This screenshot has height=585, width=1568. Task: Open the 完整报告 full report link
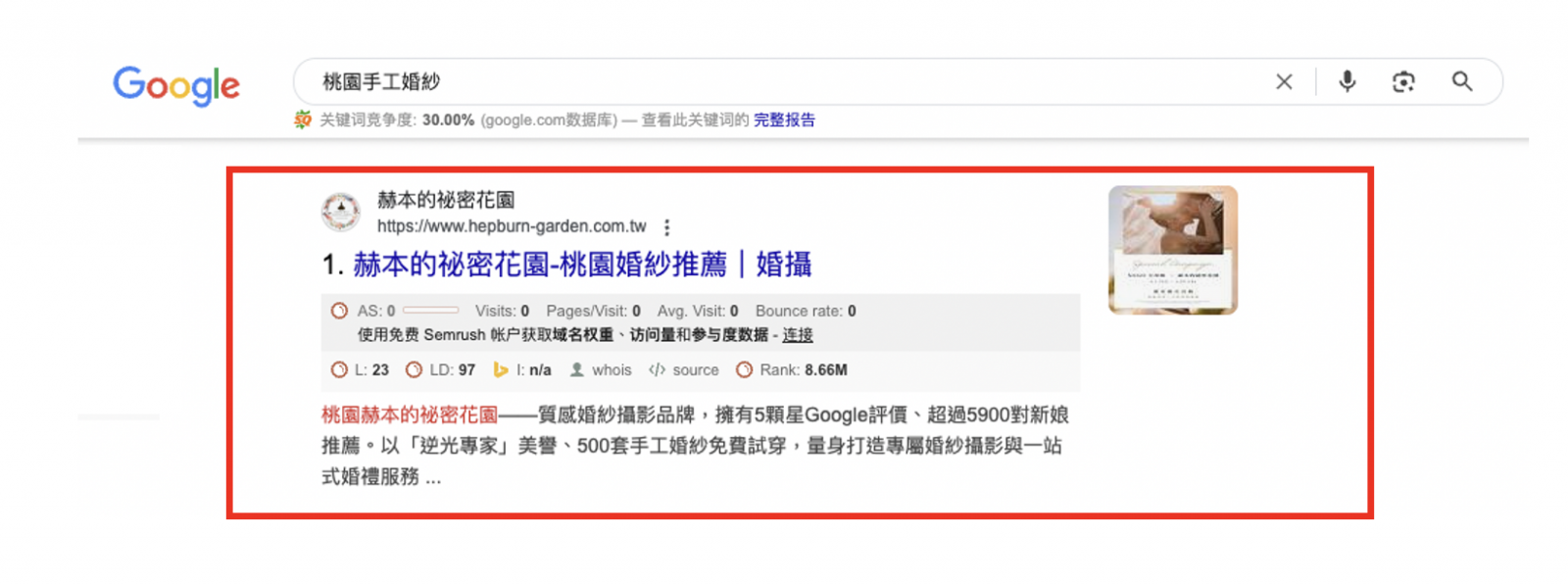[x=784, y=120]
